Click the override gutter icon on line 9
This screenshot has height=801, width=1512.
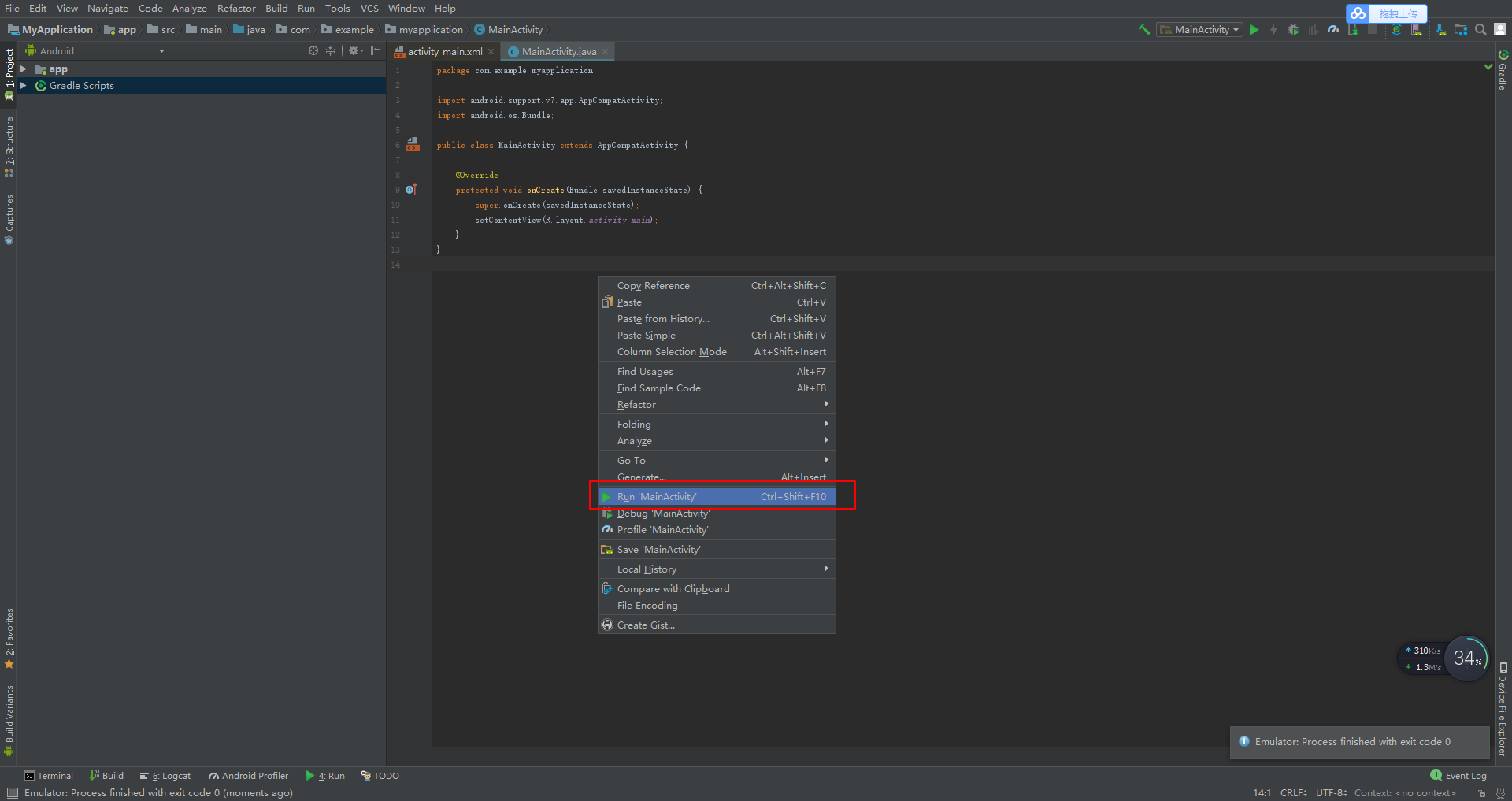pyautogui.click(x=411, y=189)
